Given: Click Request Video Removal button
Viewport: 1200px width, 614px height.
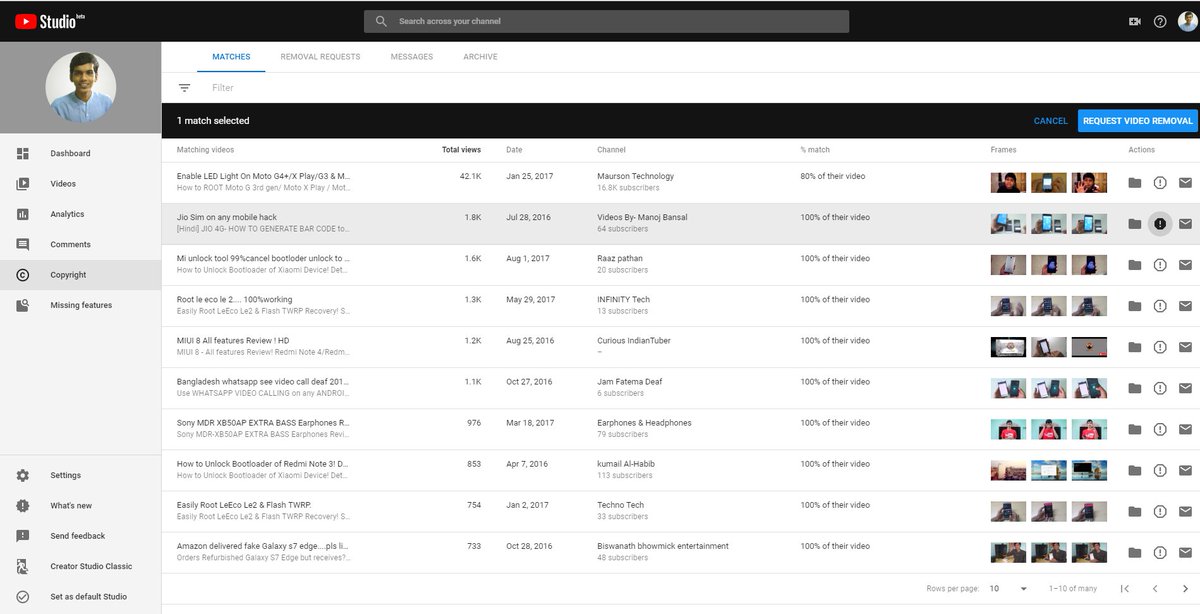Looking at the screenshot, I should (x=1138, y=121).
